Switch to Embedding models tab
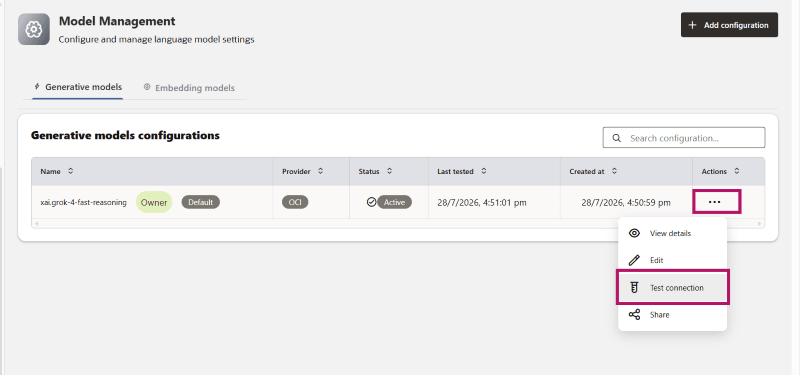 tap(189, 88)
